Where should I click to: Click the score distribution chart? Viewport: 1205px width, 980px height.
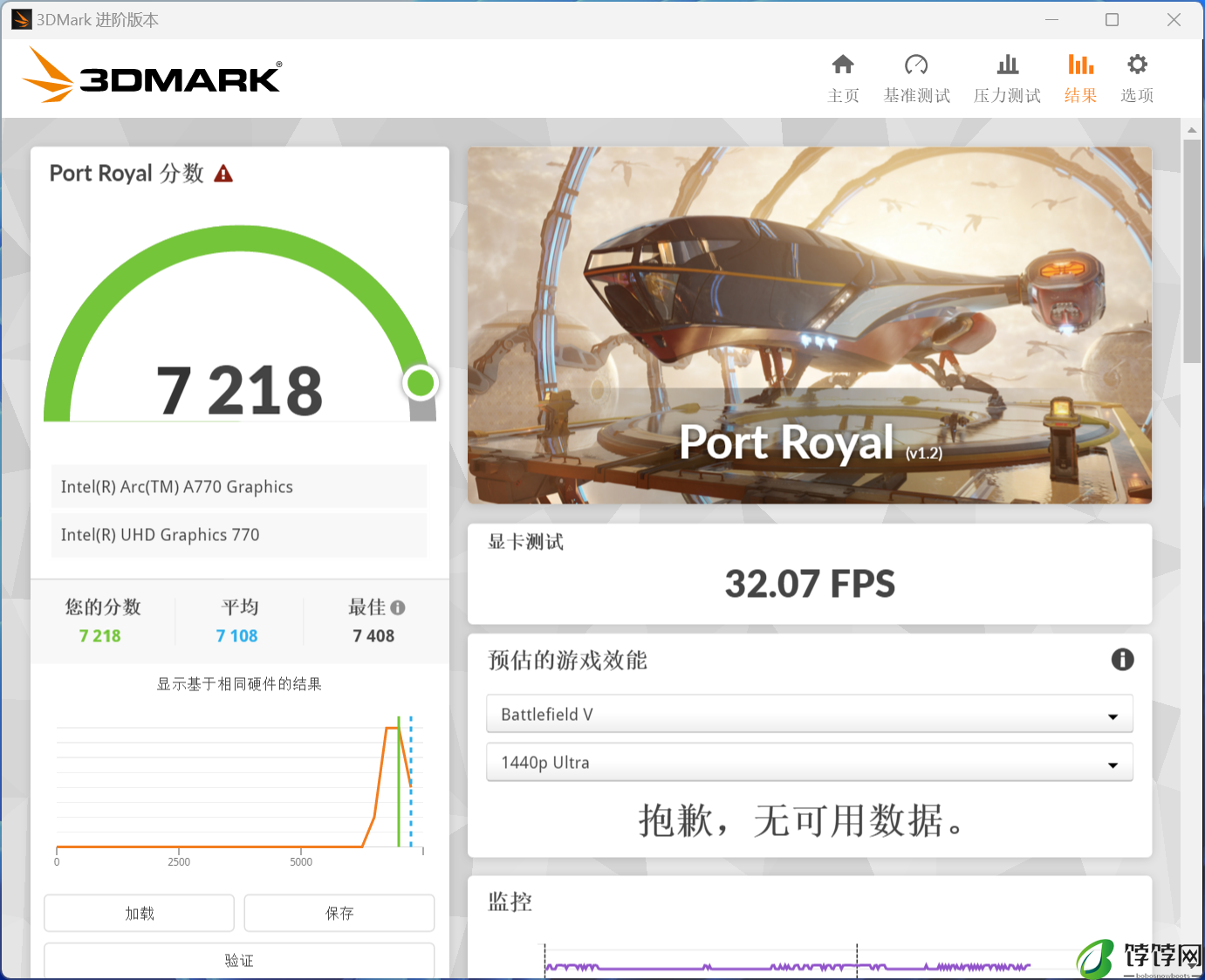tap(239, 790)
